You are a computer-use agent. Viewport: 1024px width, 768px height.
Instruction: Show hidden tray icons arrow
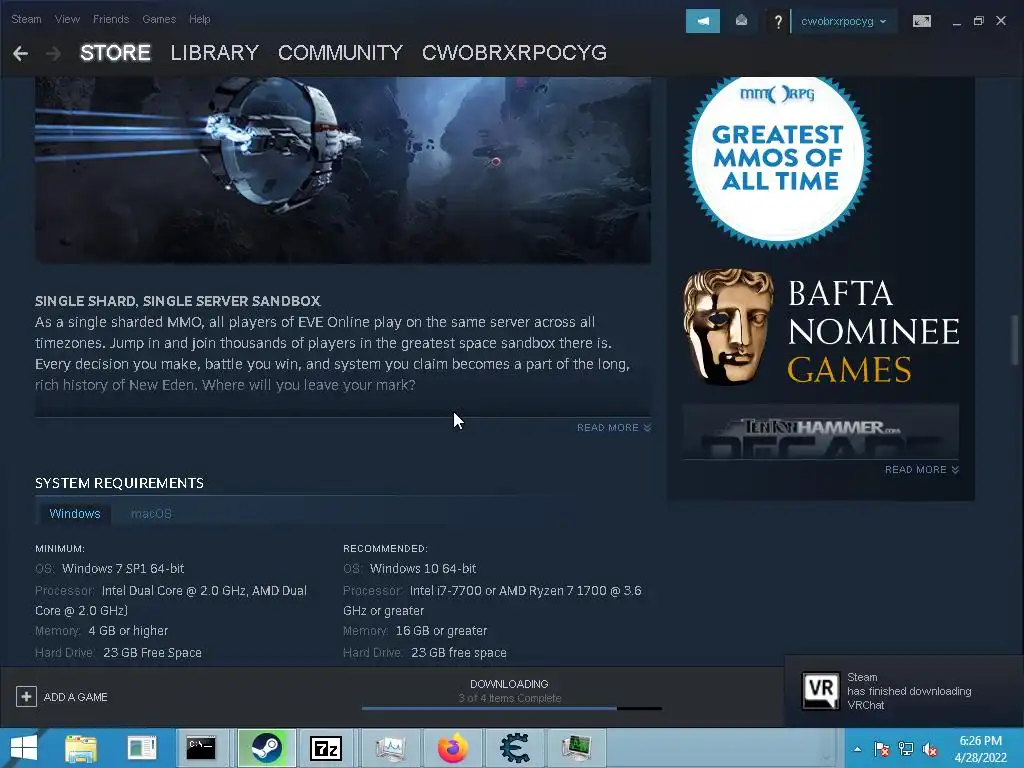[x=857, y=749]
